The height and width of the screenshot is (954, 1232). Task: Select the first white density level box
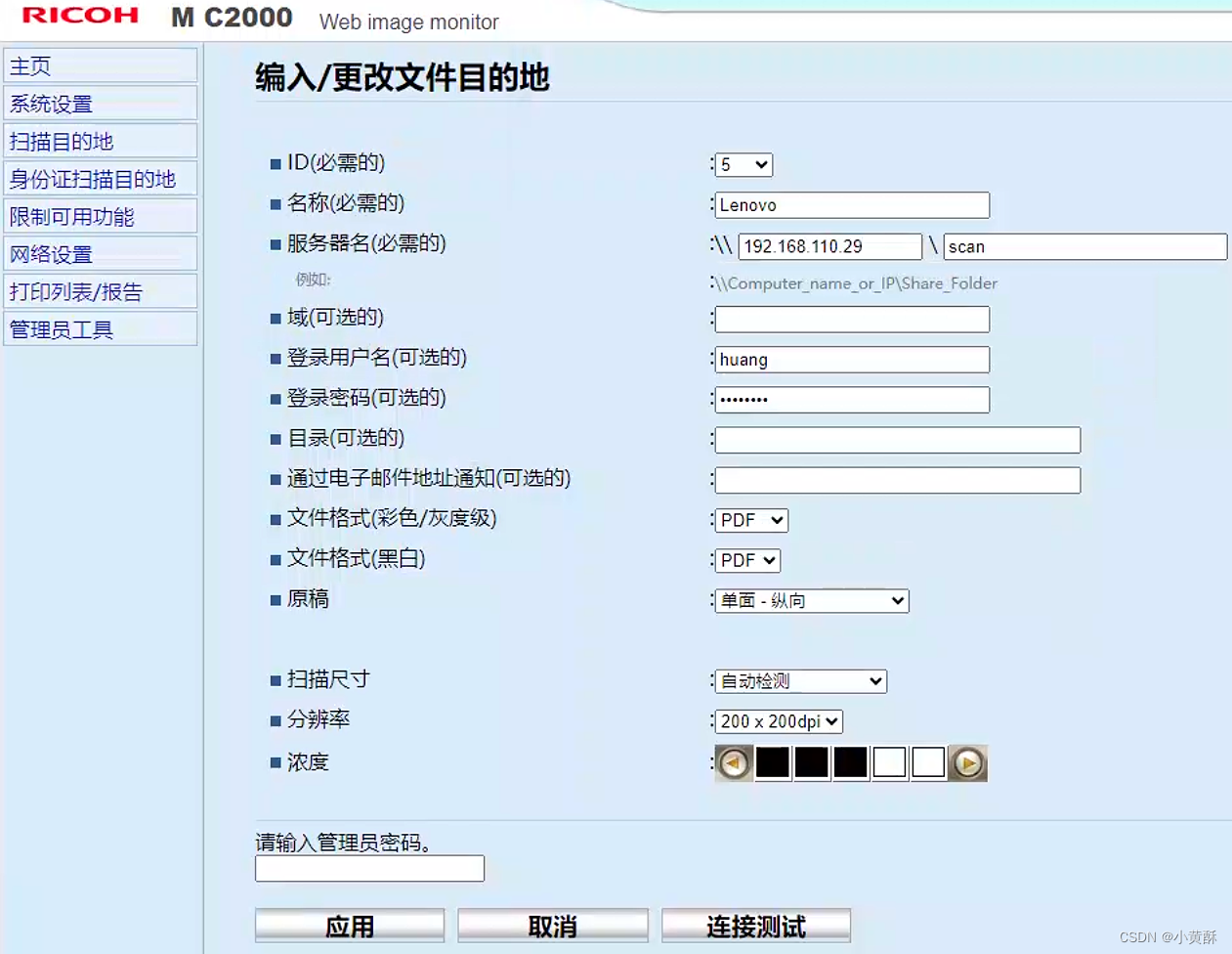pos(889,762)
